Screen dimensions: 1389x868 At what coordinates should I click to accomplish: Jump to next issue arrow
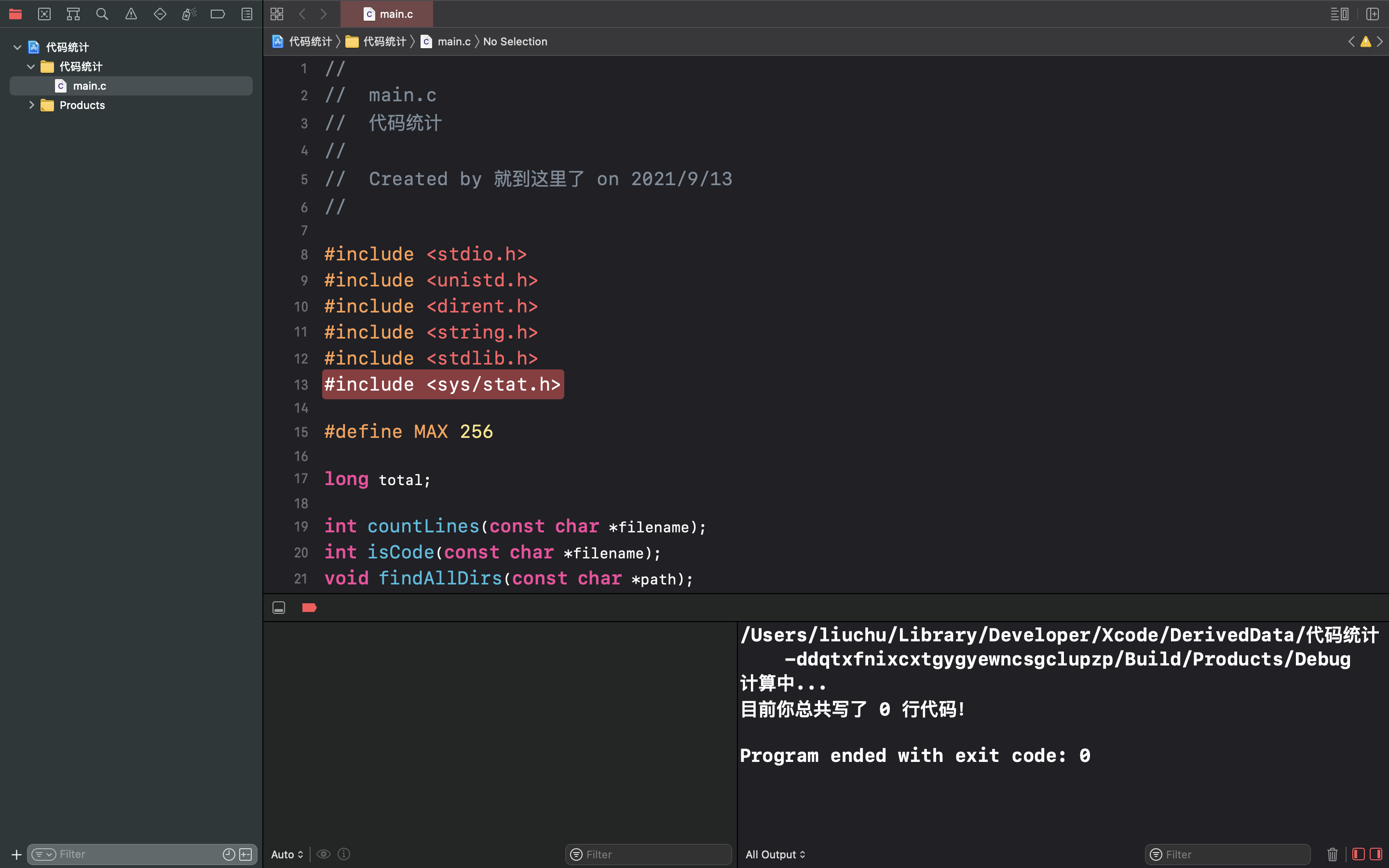[1380, 41]
